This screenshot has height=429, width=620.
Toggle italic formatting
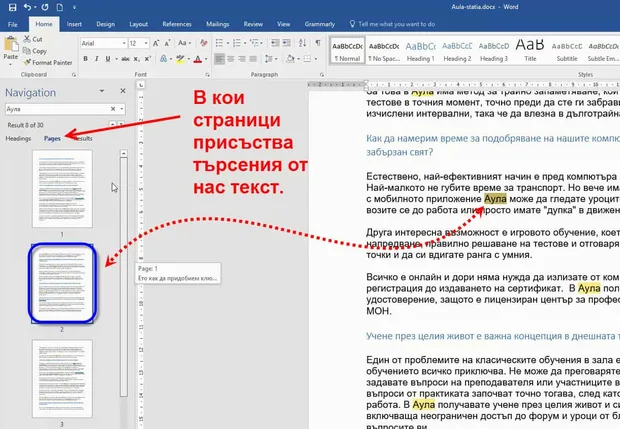[96, 59]
